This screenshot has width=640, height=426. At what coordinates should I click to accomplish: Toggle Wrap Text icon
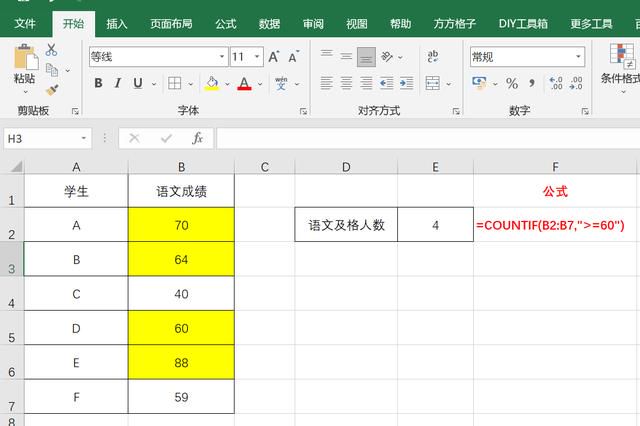433,57
